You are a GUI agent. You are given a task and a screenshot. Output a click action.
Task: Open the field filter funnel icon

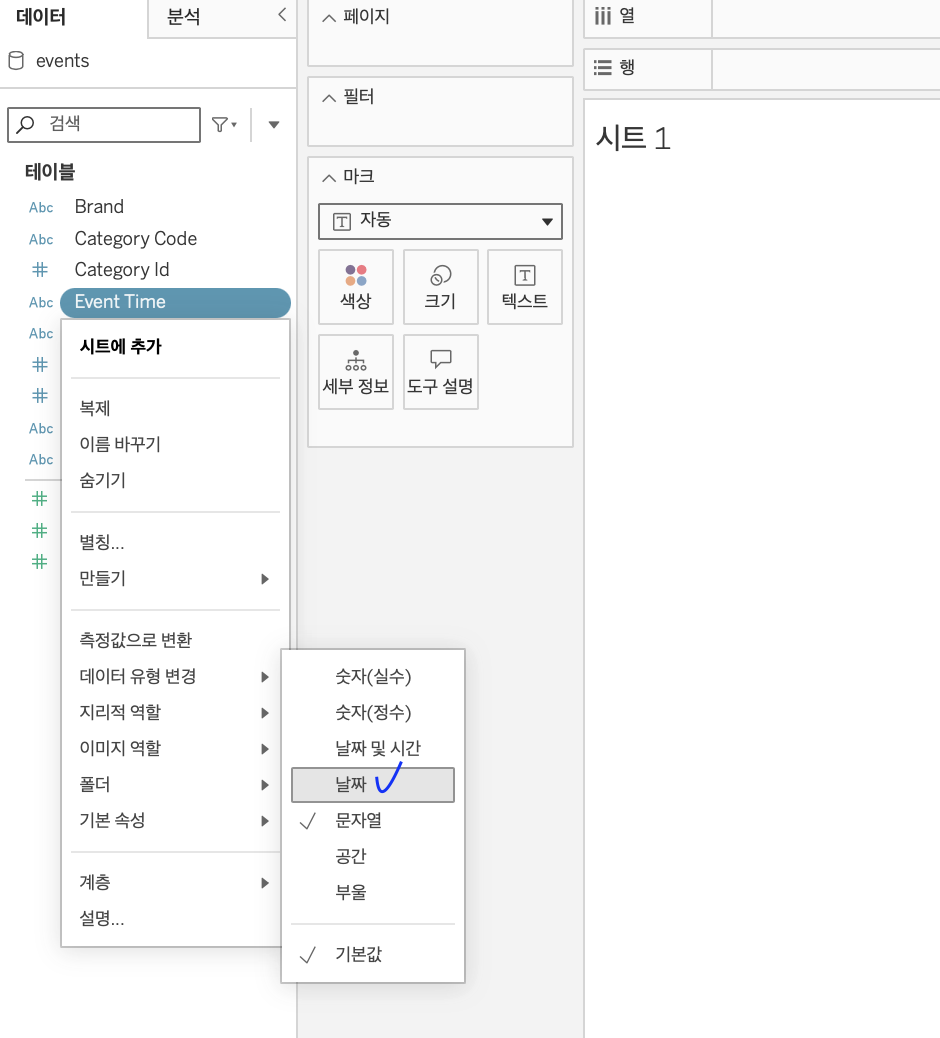pyautogui.click(x=224, y=124)
